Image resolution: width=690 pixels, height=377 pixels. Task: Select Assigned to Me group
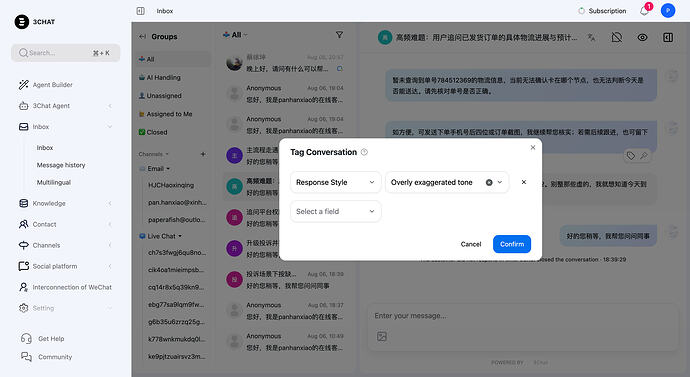point(173,114)
